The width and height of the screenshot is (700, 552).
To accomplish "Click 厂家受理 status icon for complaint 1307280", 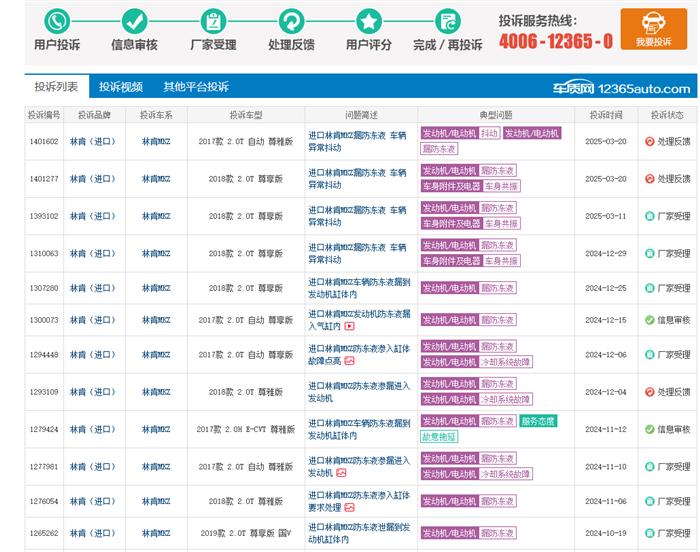I will tap(650, 288).
